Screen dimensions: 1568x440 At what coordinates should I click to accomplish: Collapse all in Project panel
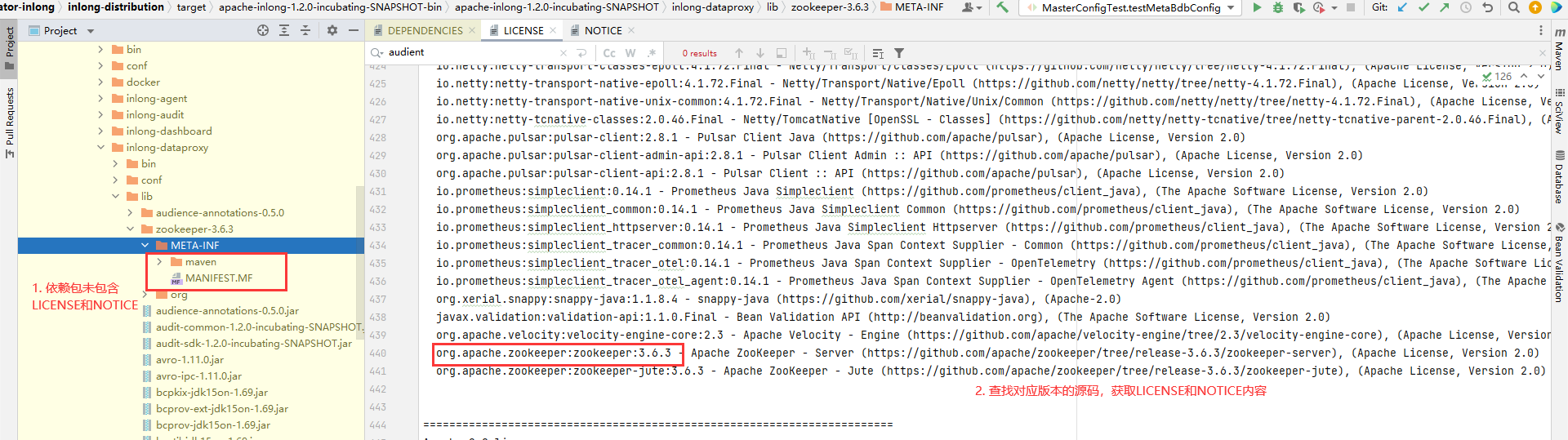pyautogui.click(x=305, y=30)
